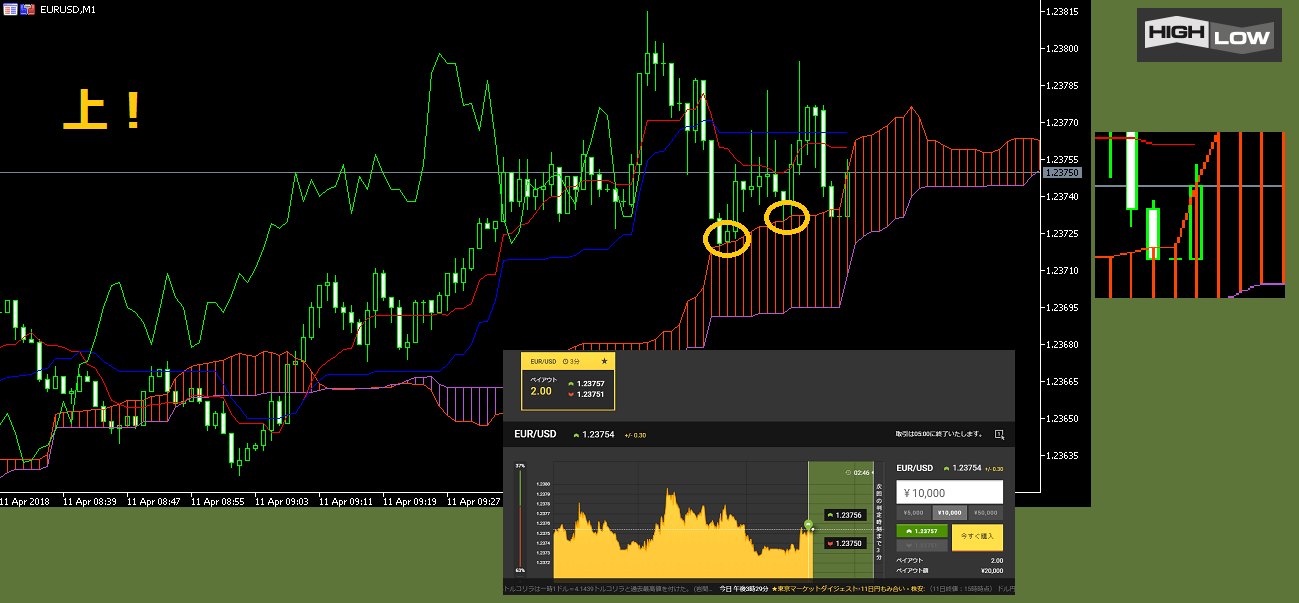The height and width of the screenshot is (603, 1299).
Task: Click the clock icon next to 02:46
Action: [848, 472]
